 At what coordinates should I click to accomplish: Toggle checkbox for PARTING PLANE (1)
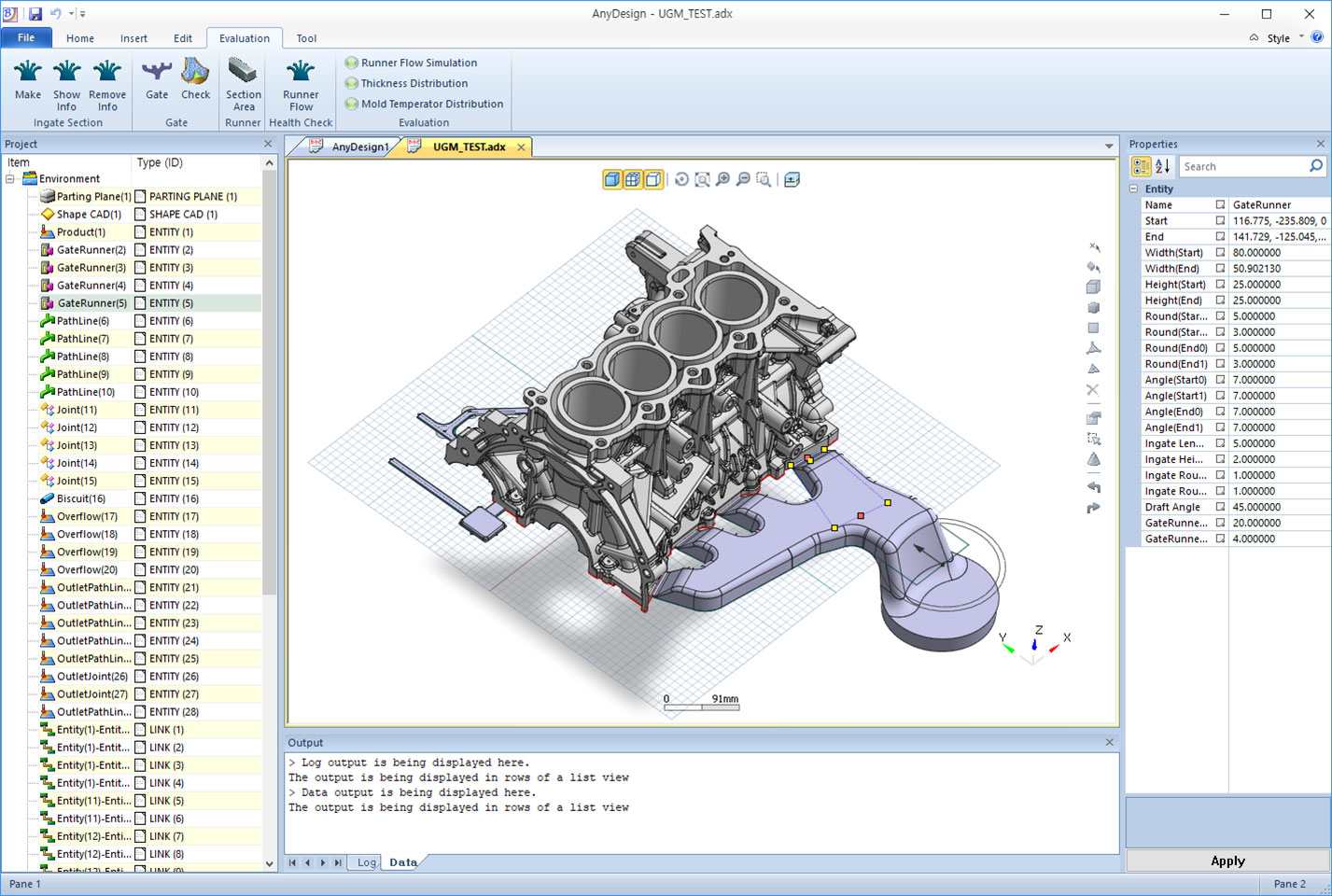[140, 197]
